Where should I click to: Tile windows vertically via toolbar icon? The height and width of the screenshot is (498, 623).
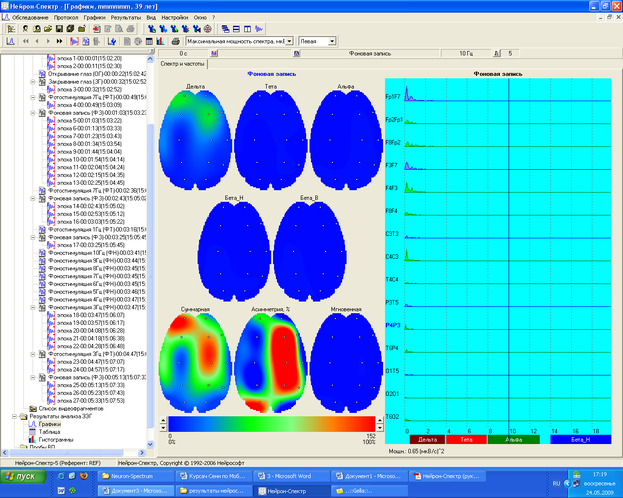[x=248, y=29]
